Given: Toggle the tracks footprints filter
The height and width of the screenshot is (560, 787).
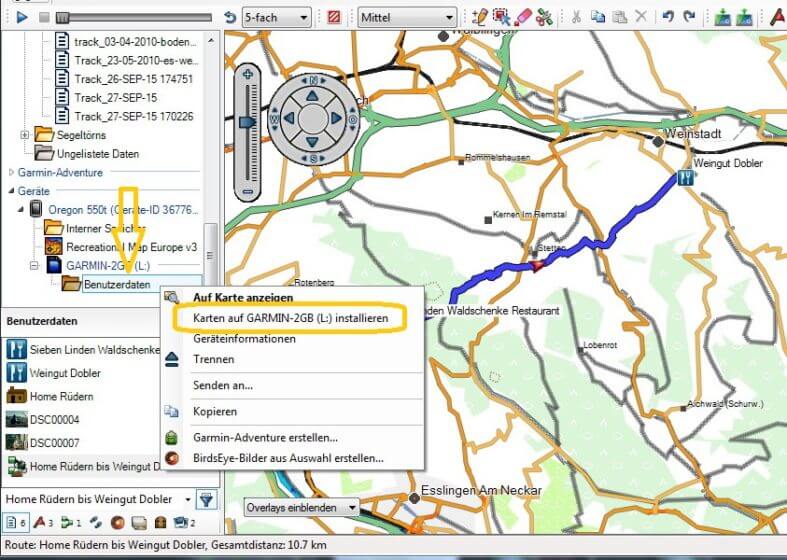Looking at the screenshot, I should [95, 522].
